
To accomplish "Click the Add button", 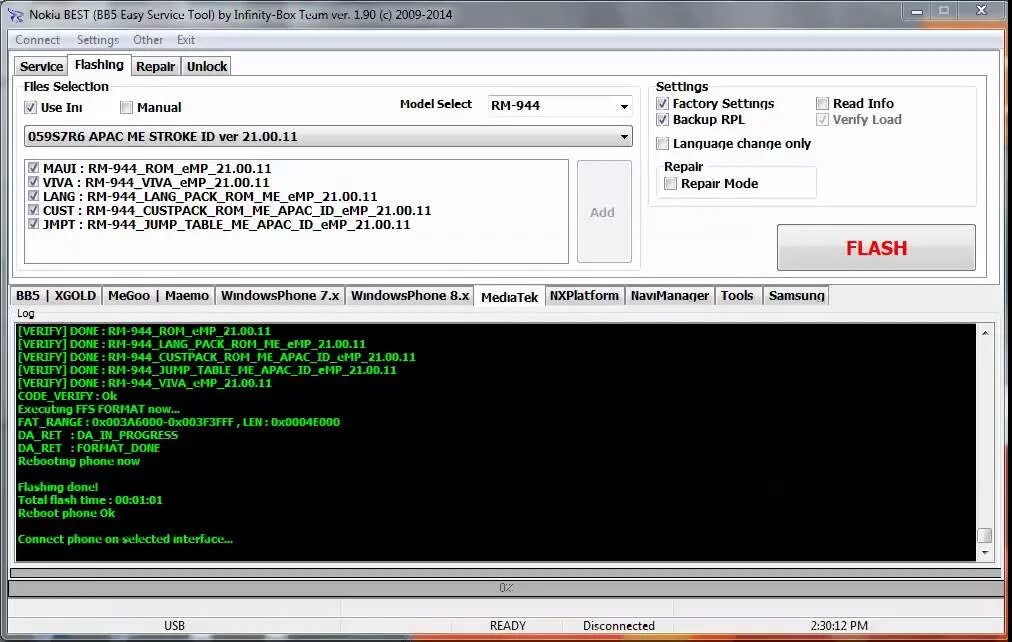I will 603,212.
